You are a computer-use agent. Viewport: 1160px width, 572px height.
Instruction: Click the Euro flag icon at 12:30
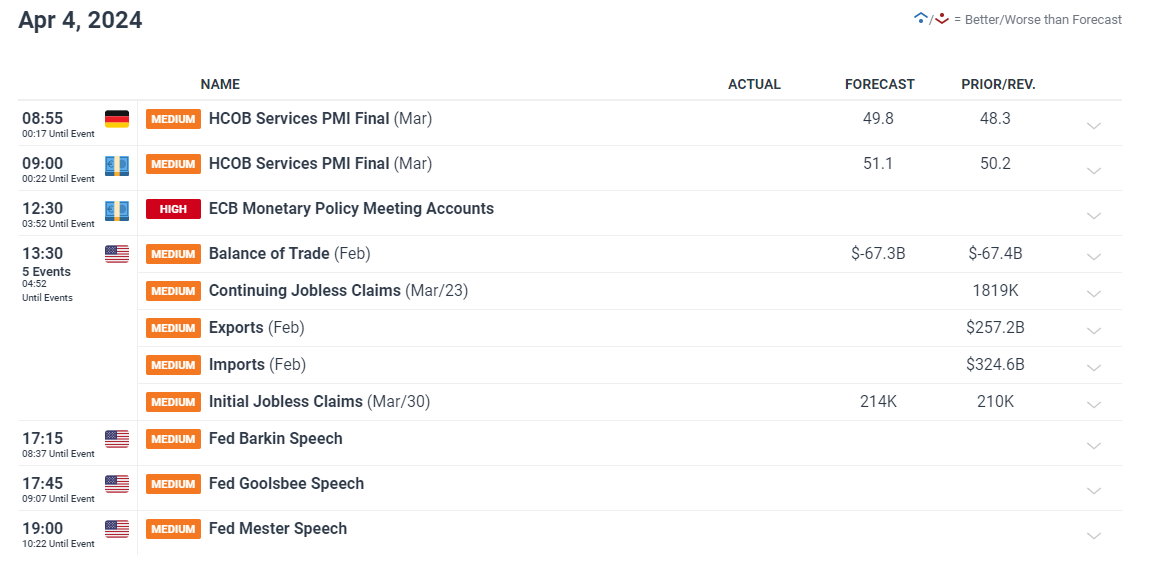pyautogui.click(x=117, y=210)
